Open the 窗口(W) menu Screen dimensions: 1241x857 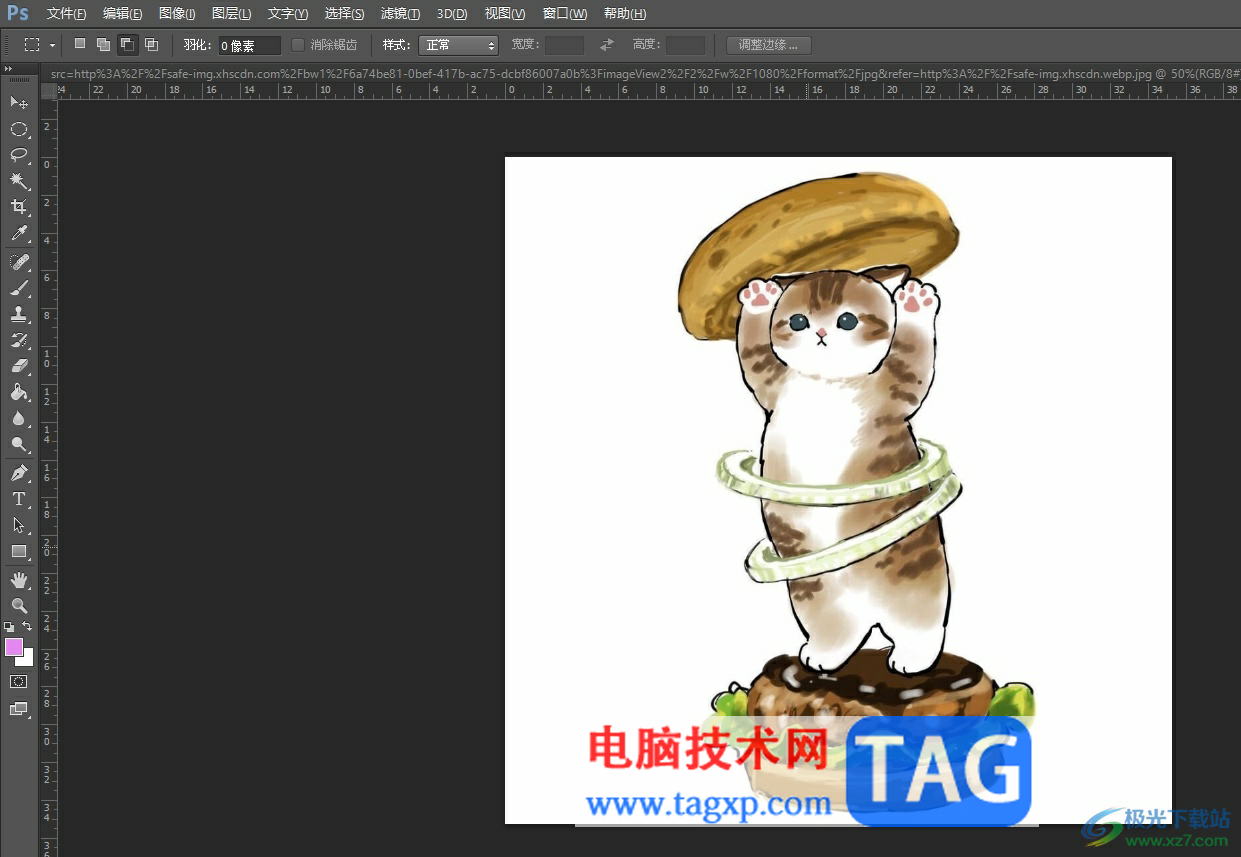point(565,14)
